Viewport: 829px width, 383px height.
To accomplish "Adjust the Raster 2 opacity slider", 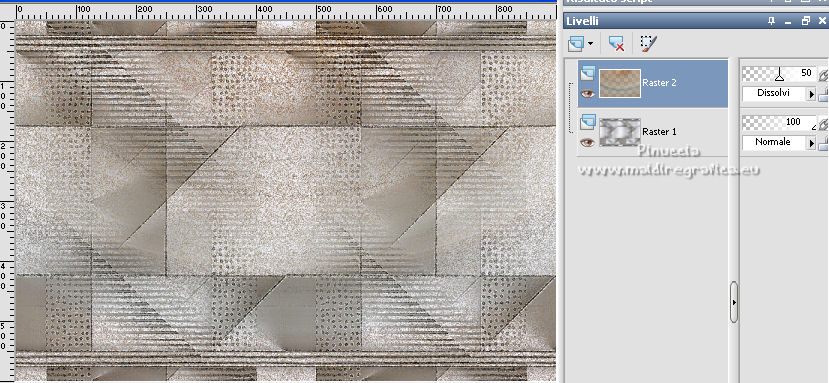I will click(778, 74).
